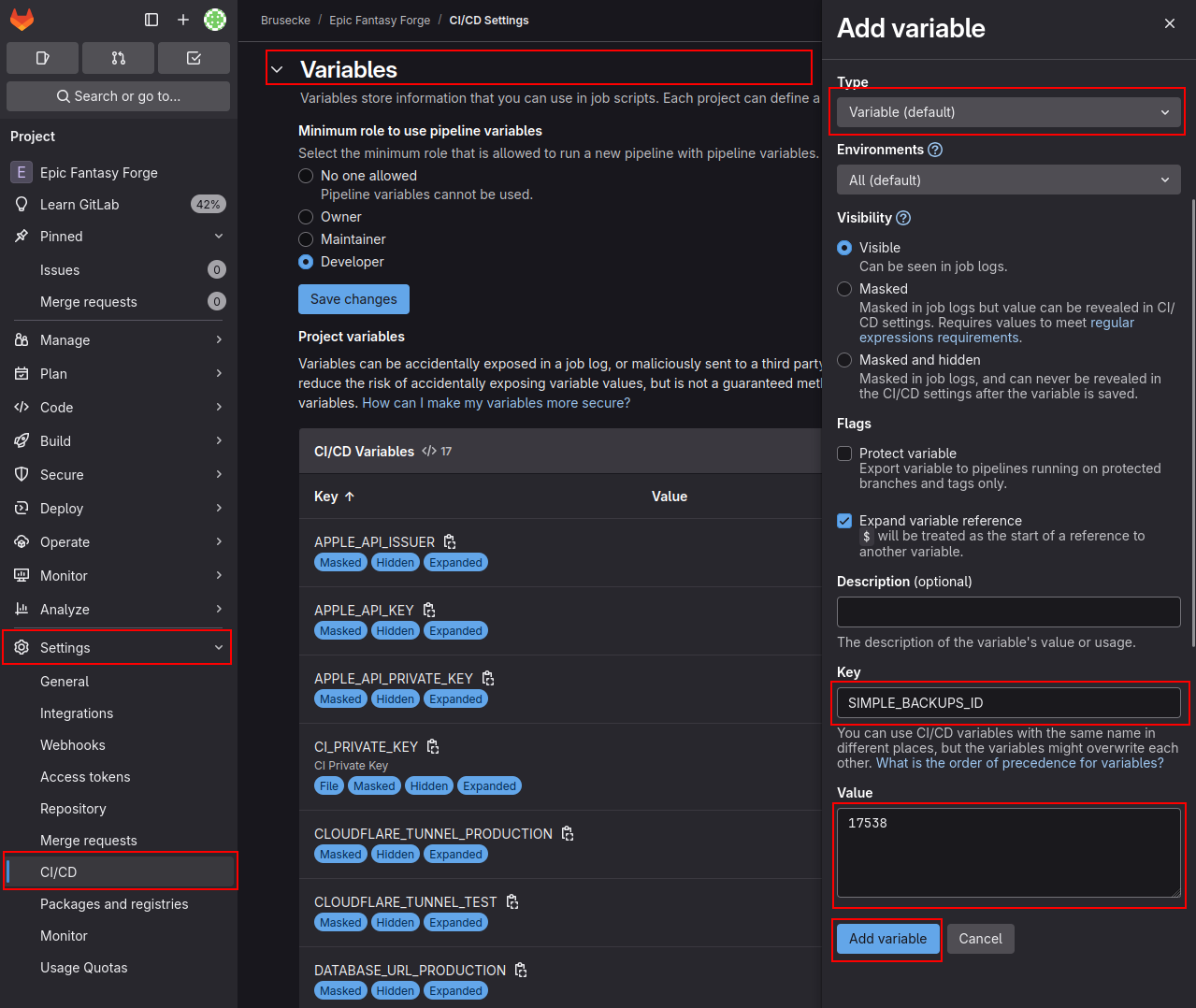Focus the Description input field
Viewport: 1196px width, 1008px height.
point(1009,612)
